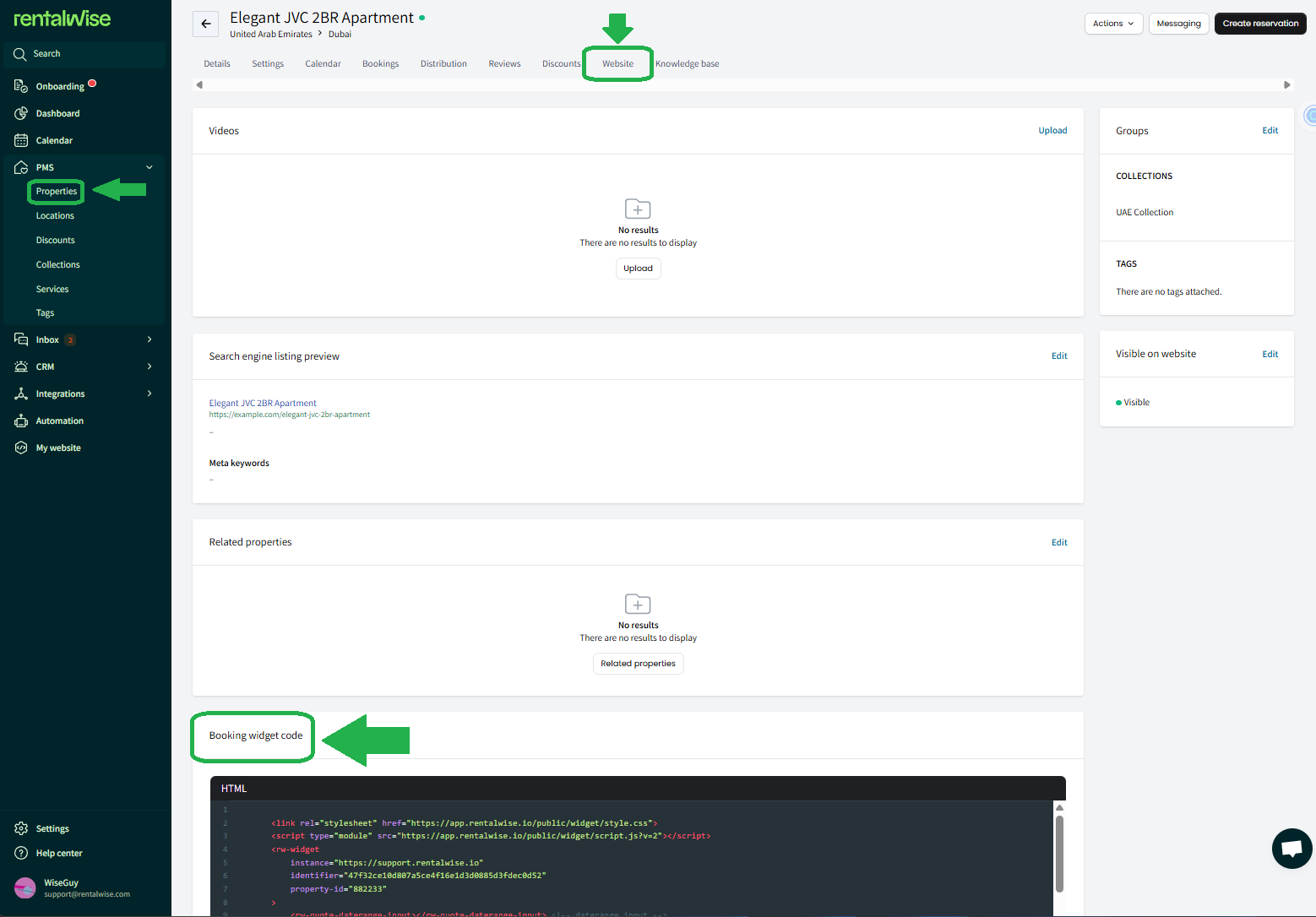The image size is (1316, 917).
Task: Click the Help center question icon
Action: (x=21, y=853)
